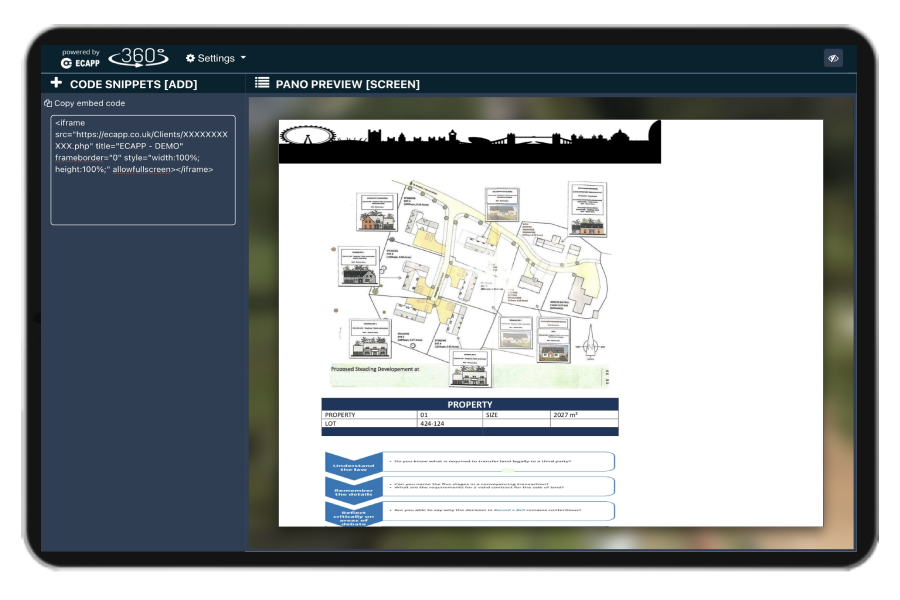Toggle the eye visibility button at top right

(x=833, y=58)
